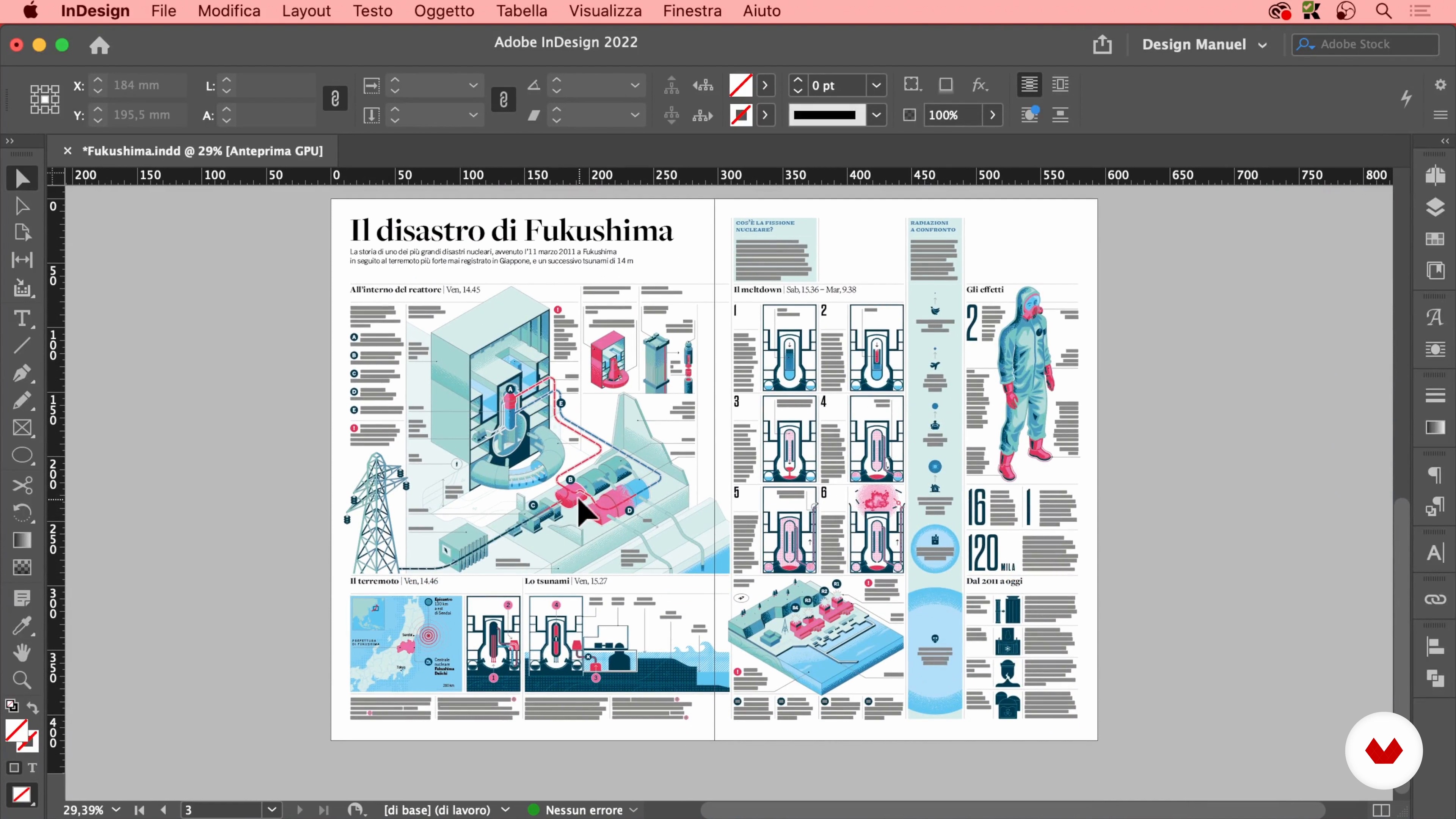Choose the Line tool
Screen dimensions: 1456x819
click(22, 345)
